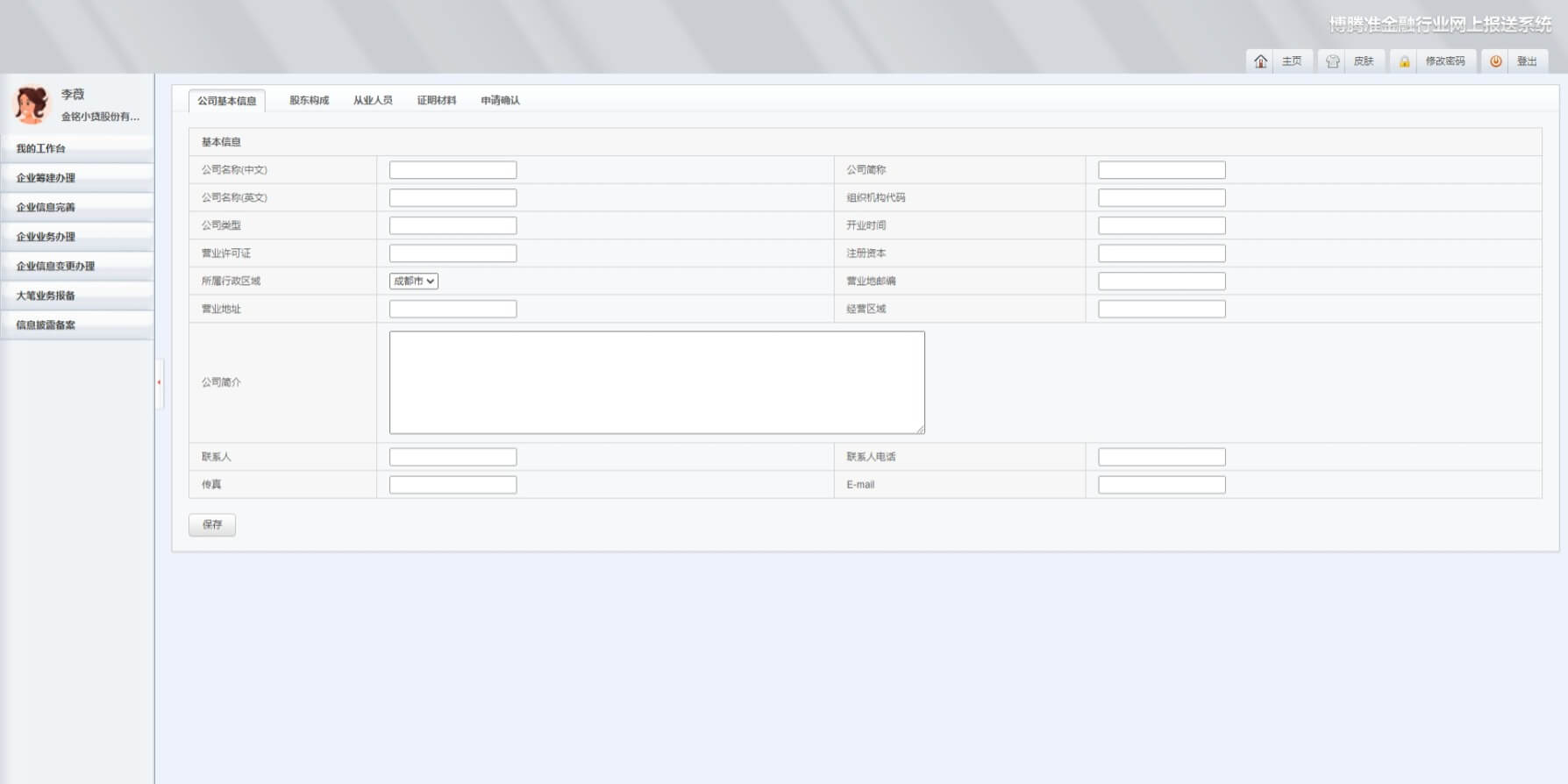This screenshot has height=784, width=1568.
Task: Open 我的工作台 in the sidebar
Action: pyautogui.click(x=40, y=149)
